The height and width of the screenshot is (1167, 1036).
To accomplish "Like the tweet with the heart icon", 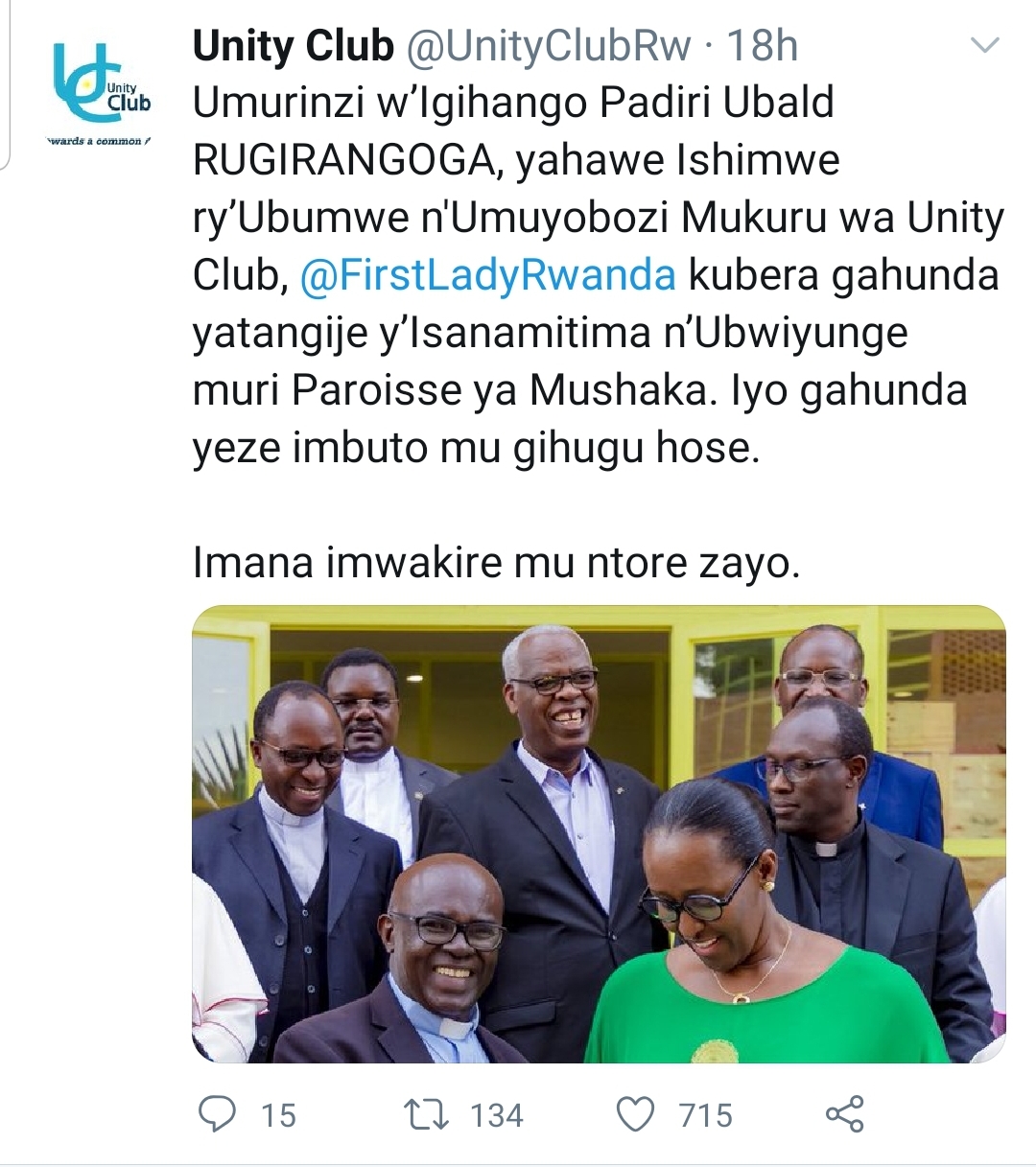I will (634, 1115).
